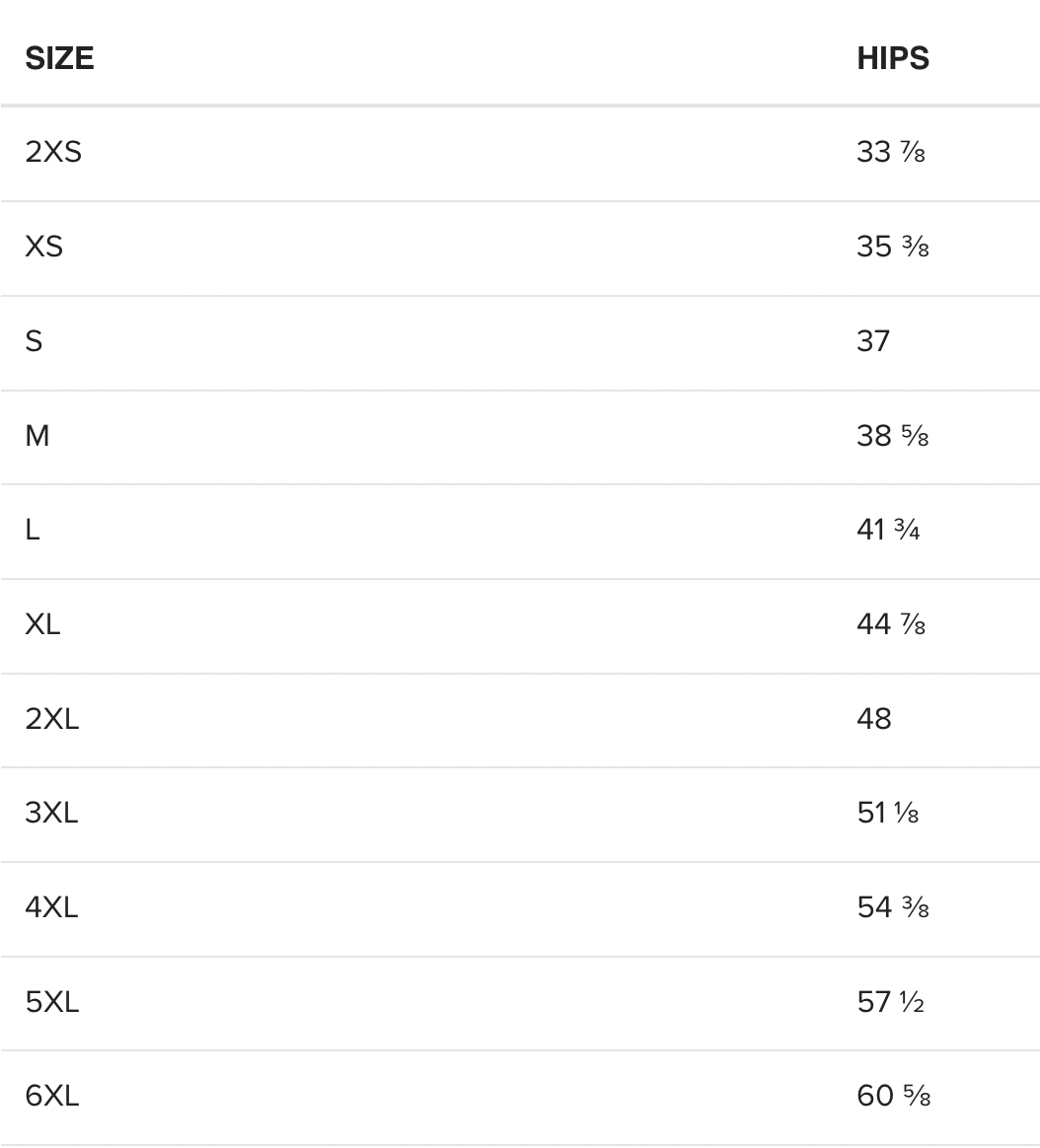Click the S size label
The width and height of the screenshot is (1040, 1148).
[x=34, y=341]
